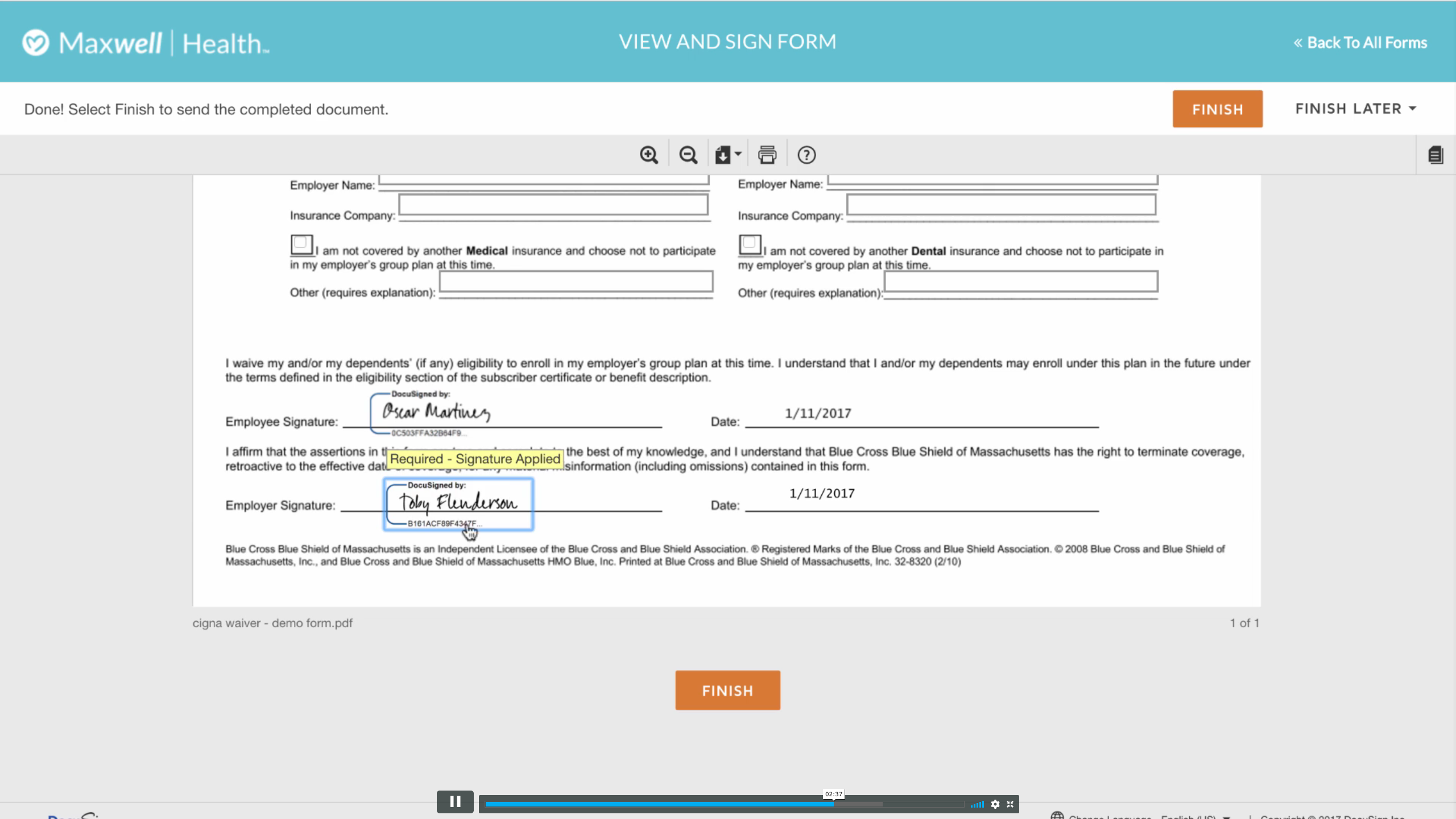
Task: Open the download document dropdown
Action: (x=728, y=155)
